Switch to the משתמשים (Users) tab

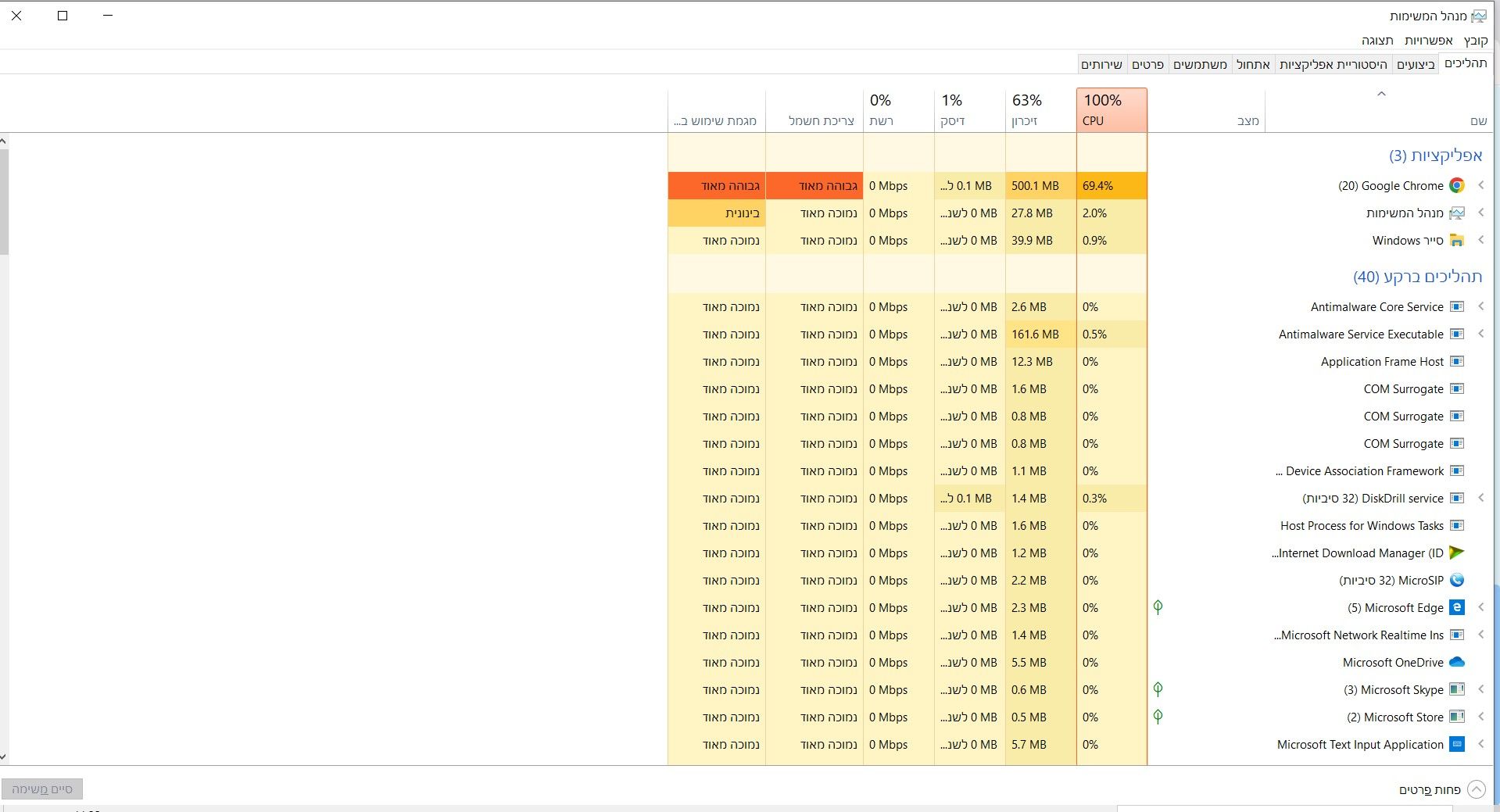coord(1200,64)
